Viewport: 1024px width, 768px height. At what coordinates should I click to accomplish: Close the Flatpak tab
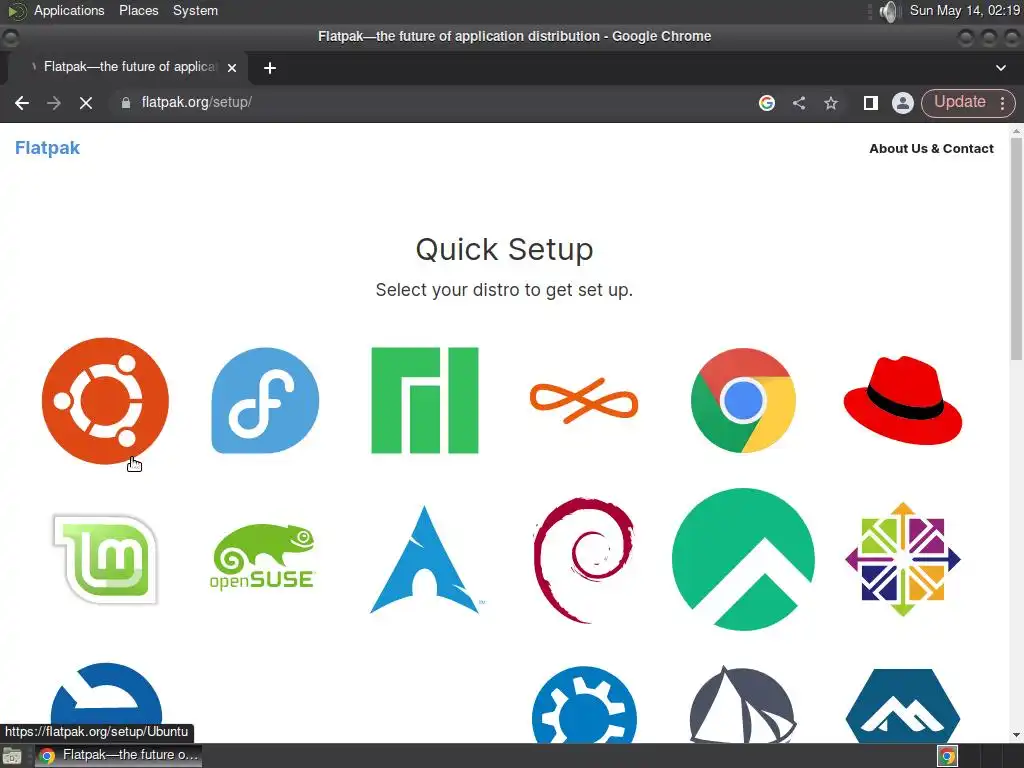[232, 68]
